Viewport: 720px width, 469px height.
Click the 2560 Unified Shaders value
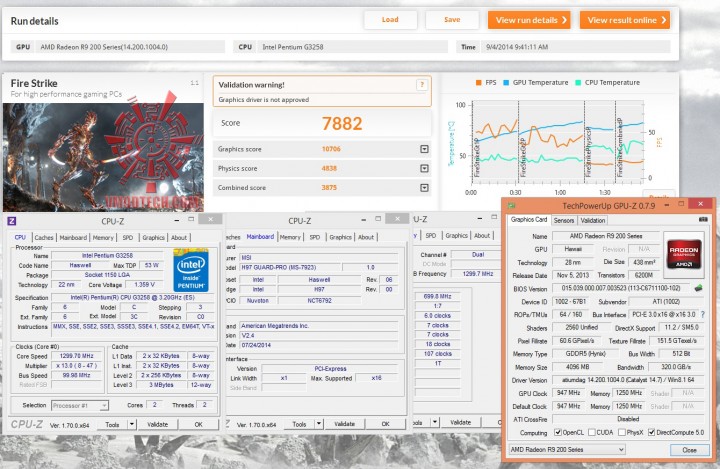pos(582,328)
